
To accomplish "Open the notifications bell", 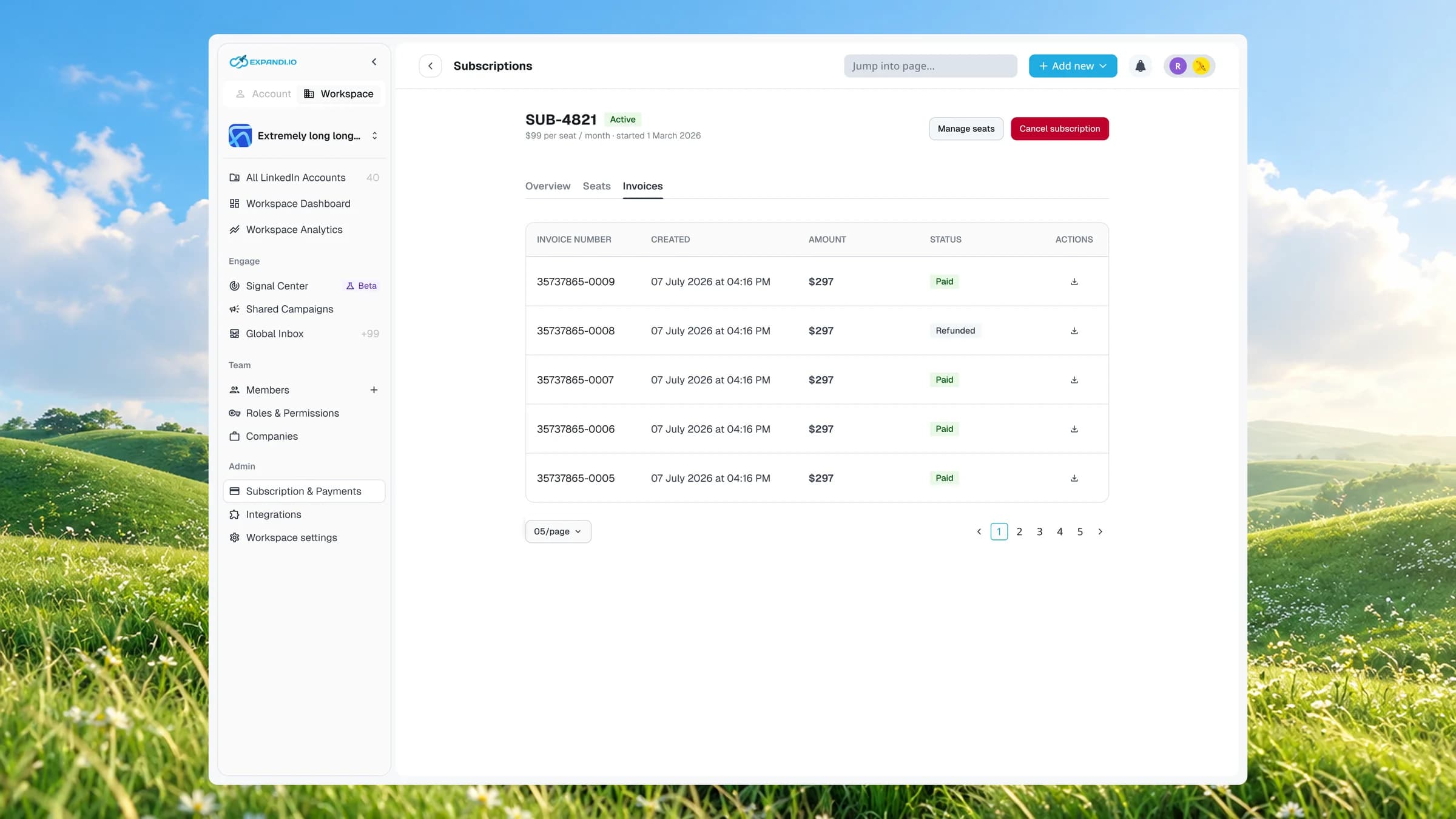I will tap(1140, 66).
